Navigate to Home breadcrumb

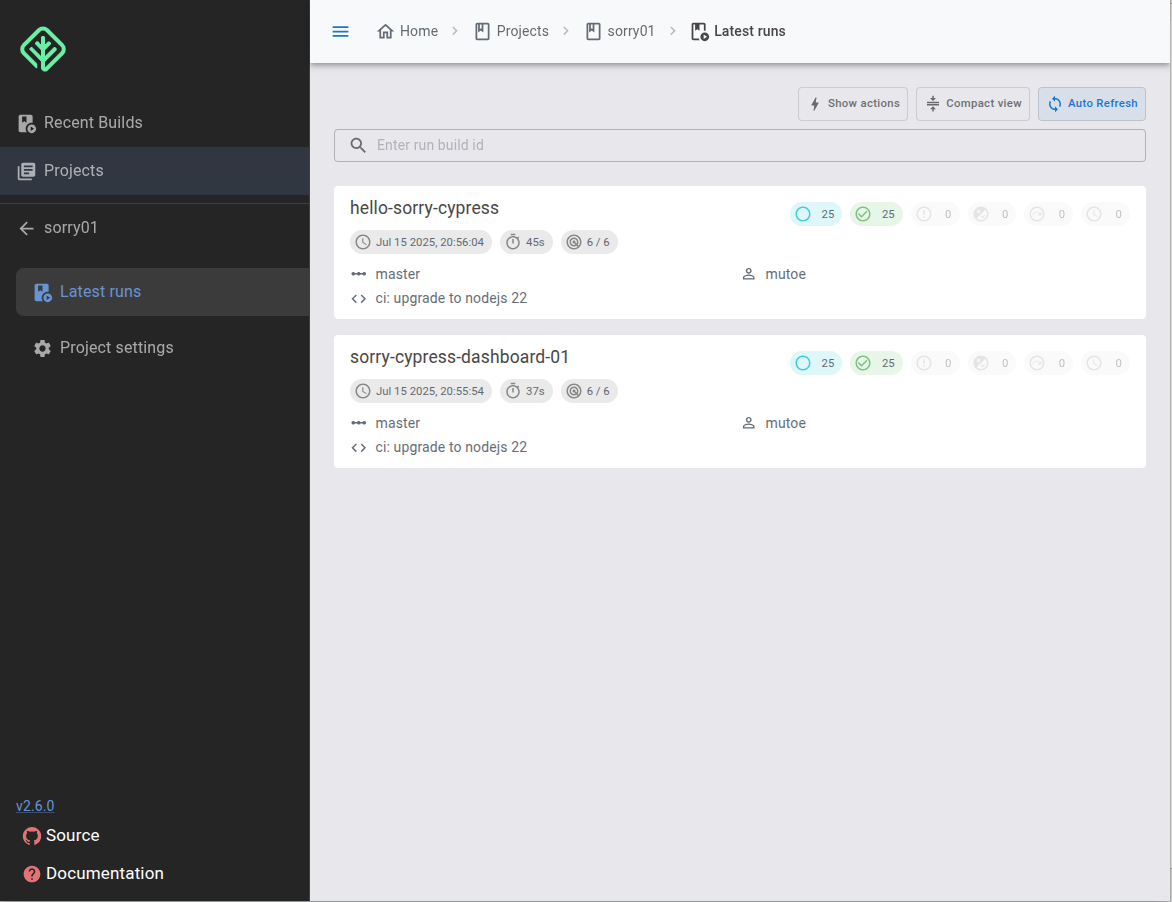408,31
